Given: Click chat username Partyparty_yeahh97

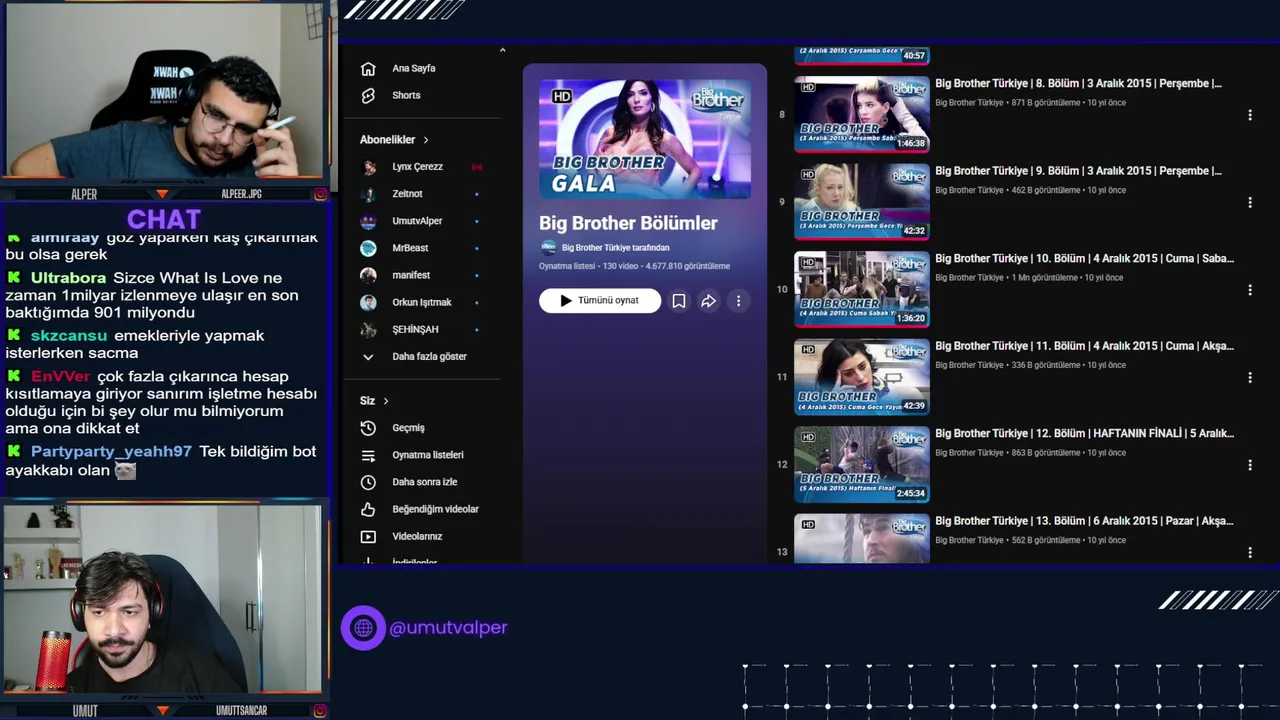Looking at the screenshot, I should [x=111, y=452].
